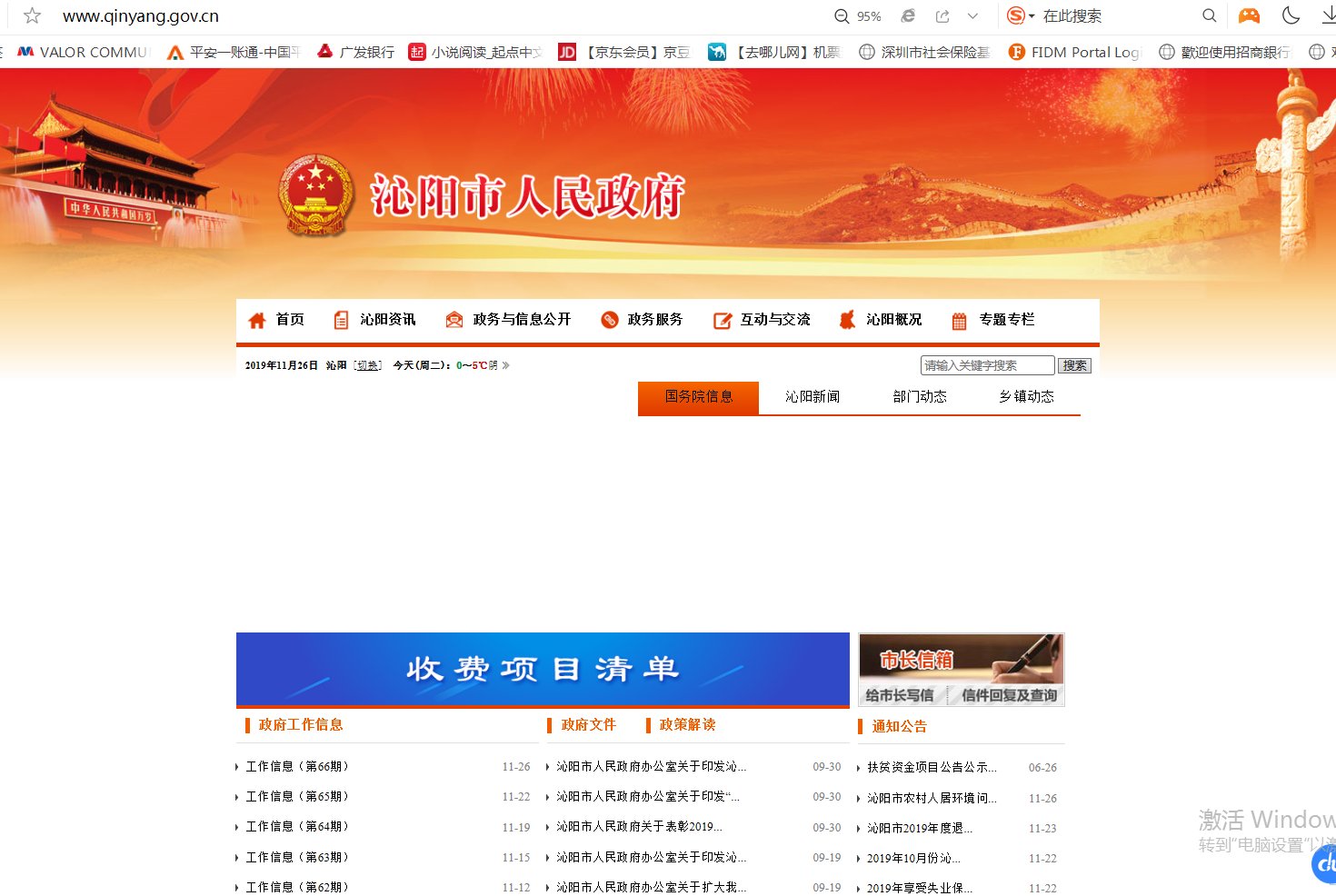The image size is (1336, 896).
Task: Click the browser search magnifier icon
Action: pos(1209,15)
